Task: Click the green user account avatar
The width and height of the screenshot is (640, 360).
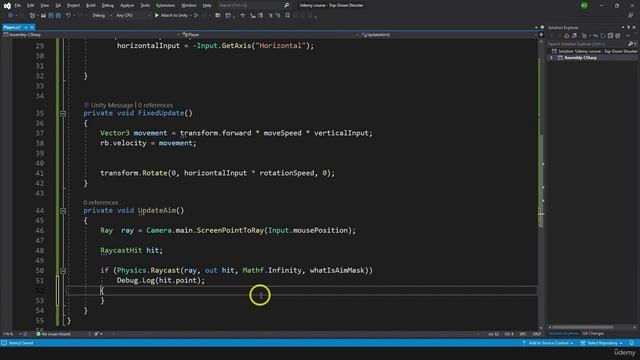Action: point(584,5)
